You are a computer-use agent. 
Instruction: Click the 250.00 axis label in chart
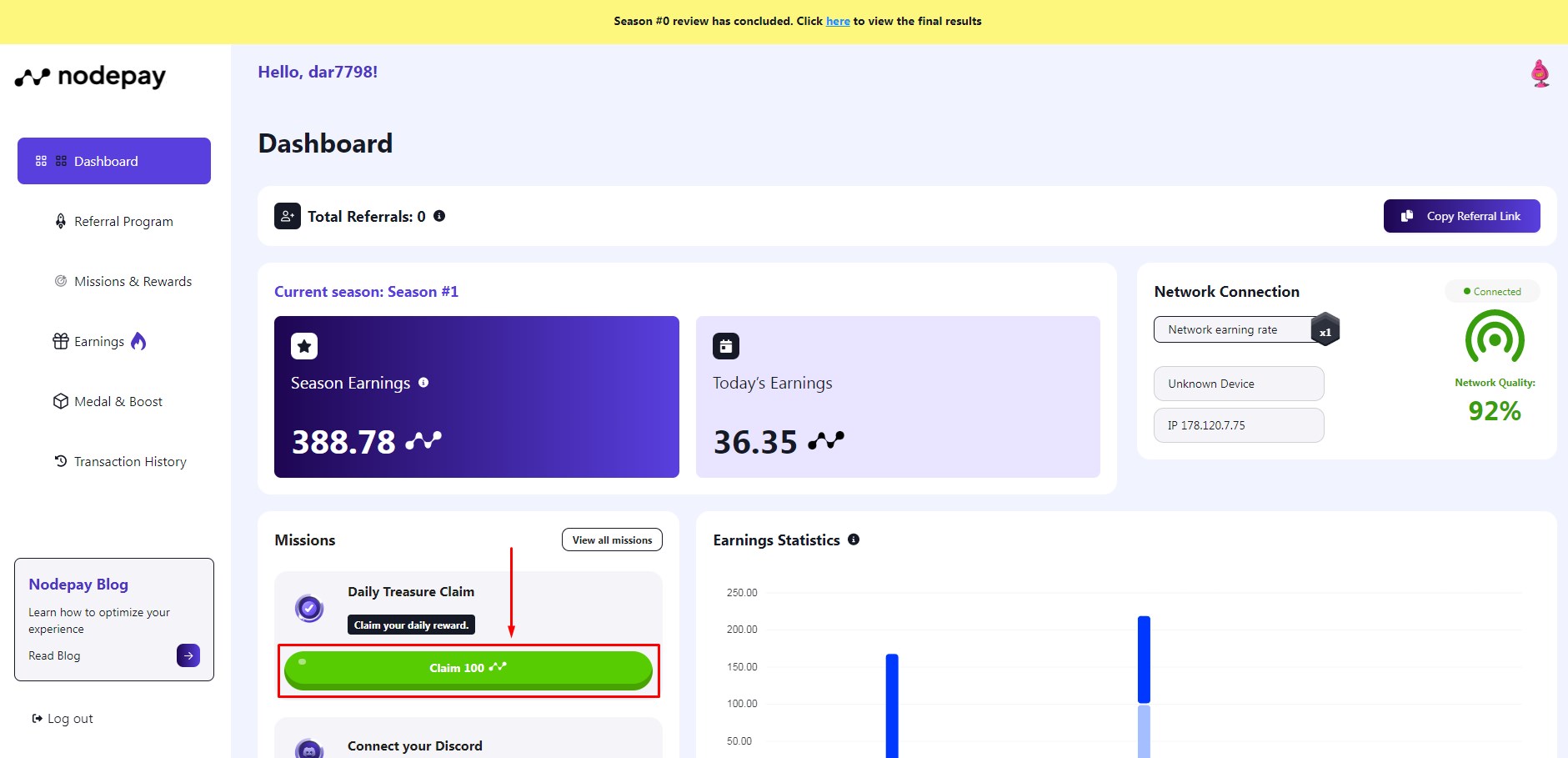pos(742,593)
